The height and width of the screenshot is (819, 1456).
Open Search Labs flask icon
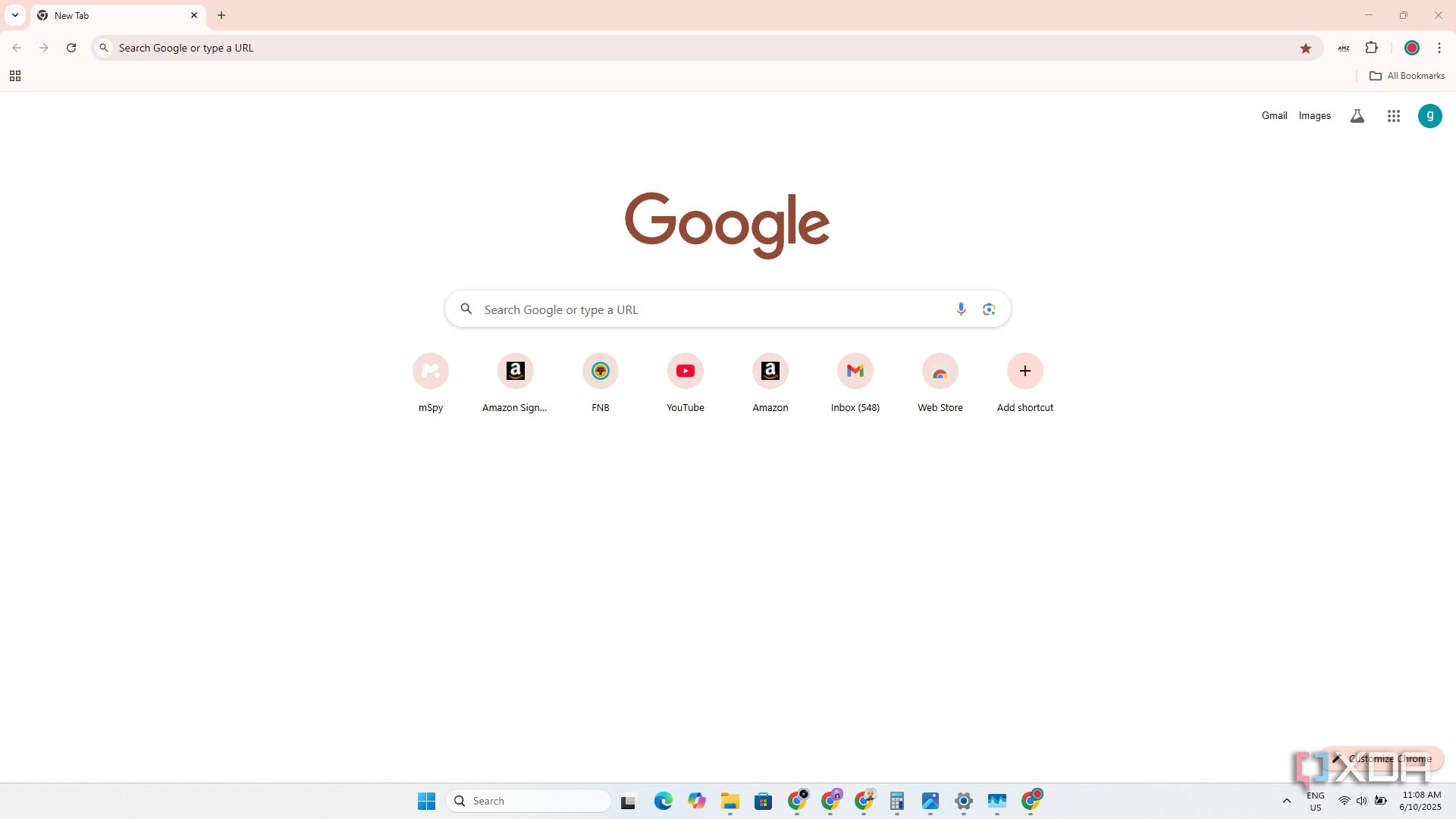click(1357, 116)
